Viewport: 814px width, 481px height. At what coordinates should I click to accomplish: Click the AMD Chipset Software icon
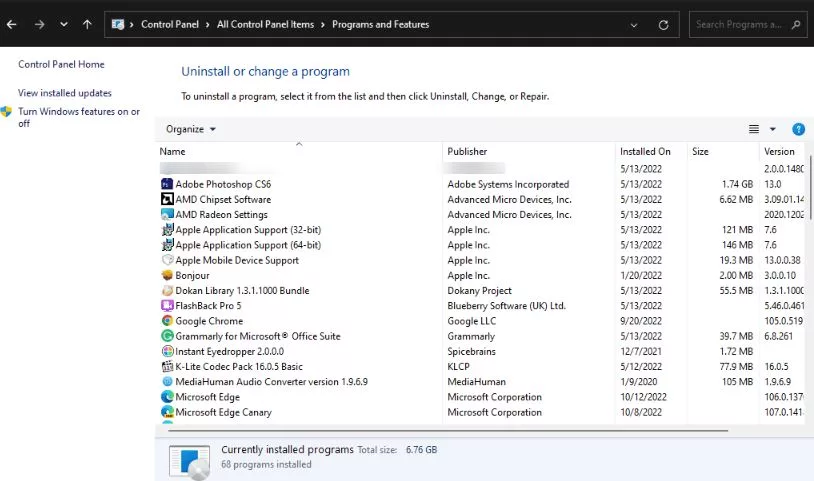[167, 199]
